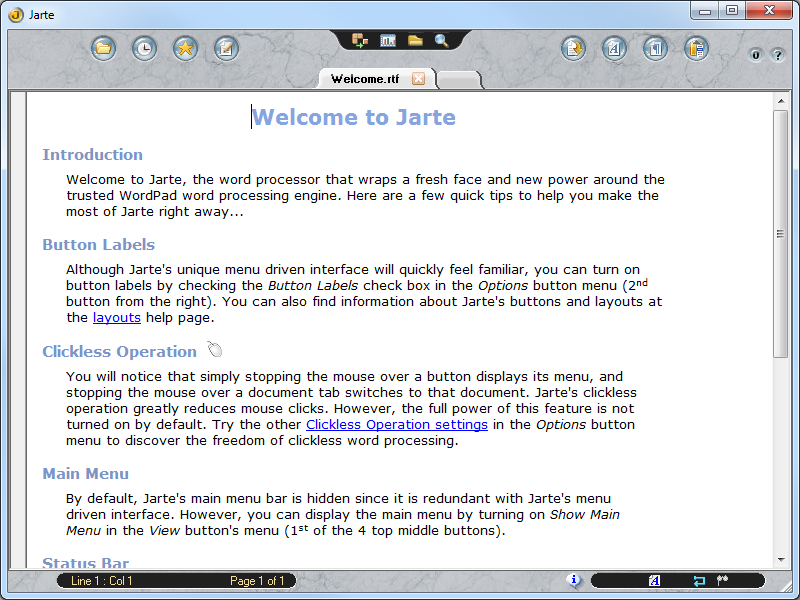Click the Recent documents clock button

click(144, 48)
